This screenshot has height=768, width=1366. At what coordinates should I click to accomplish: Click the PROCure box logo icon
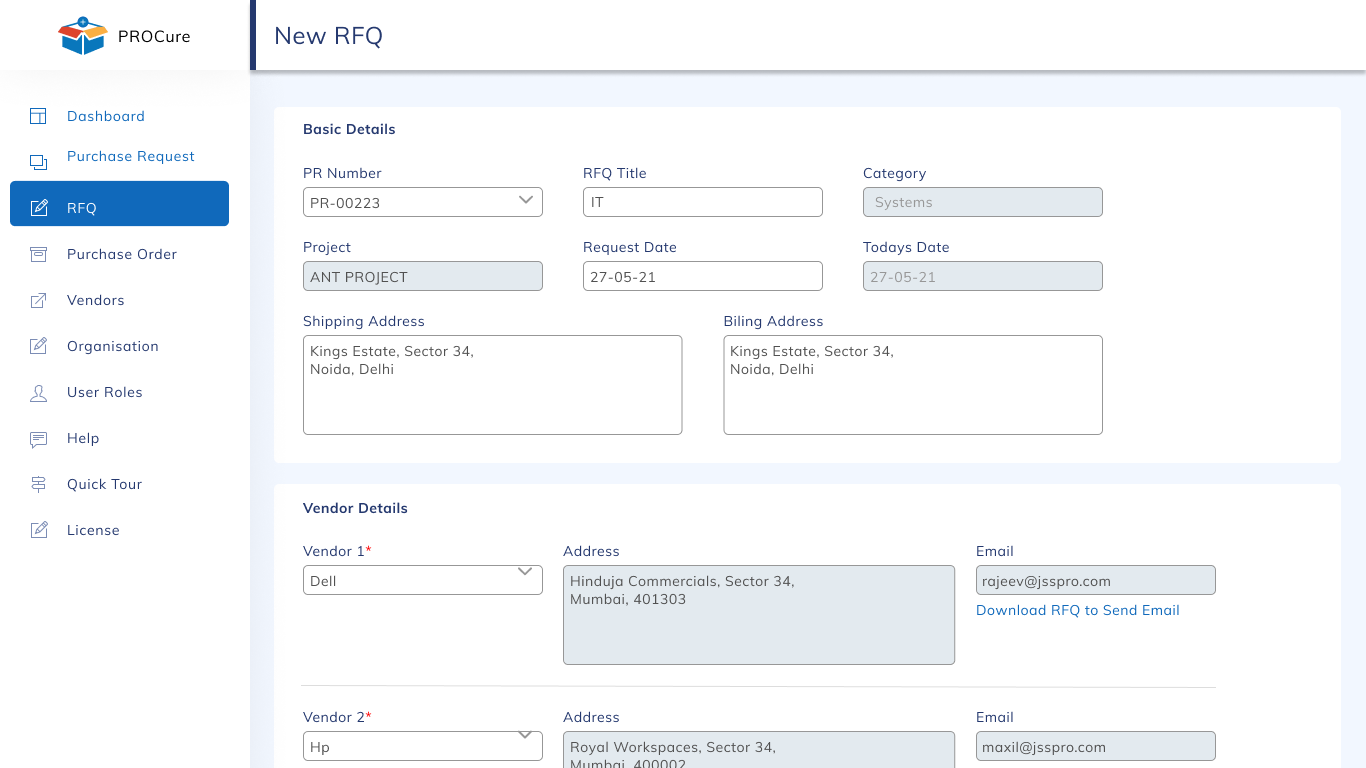pyautogui.click(x=82, y=36)
